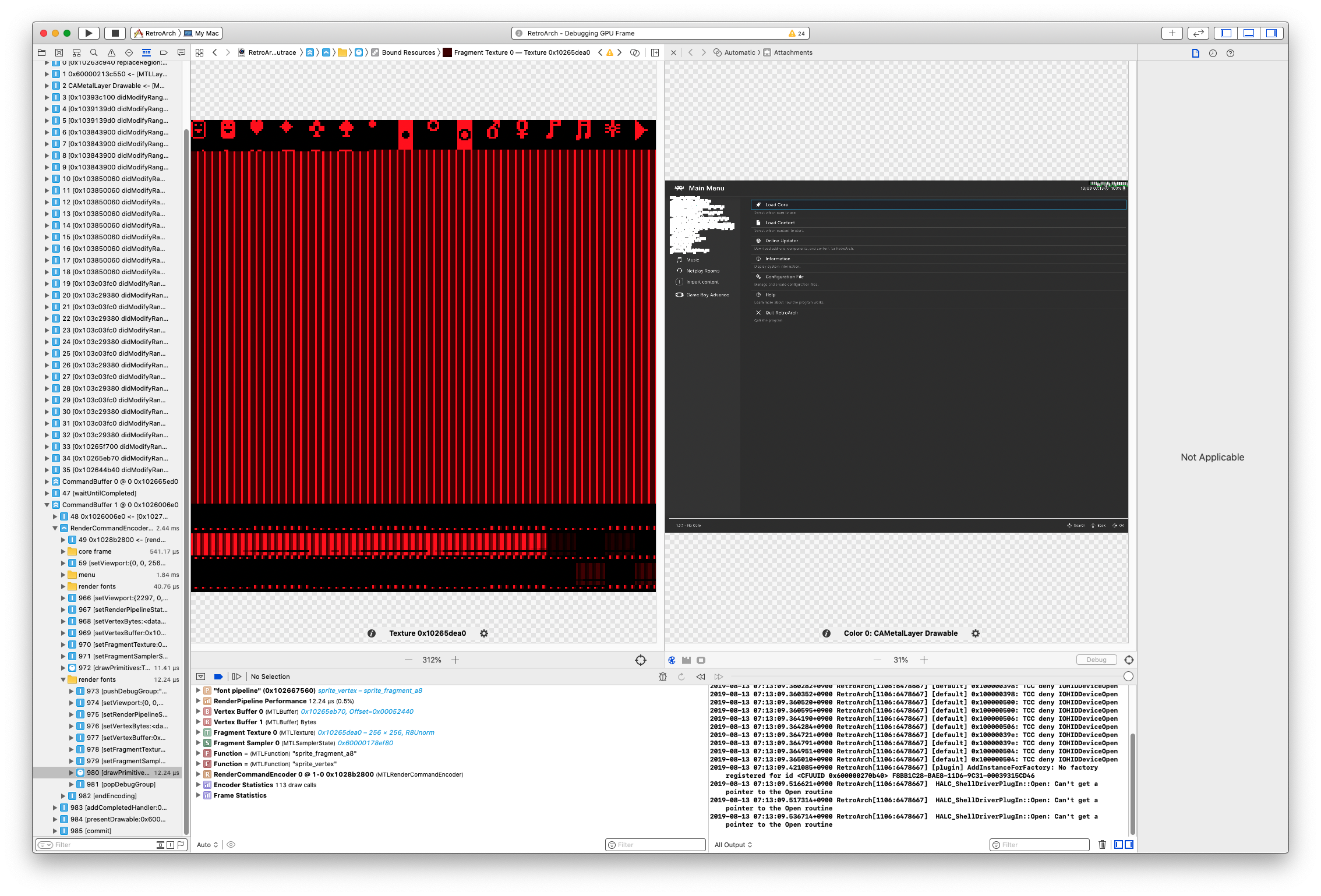The width and height of the screenshot is (1321, 896).
Task: Open the All Output console dropdown
Action: click(x=733, y=845)
